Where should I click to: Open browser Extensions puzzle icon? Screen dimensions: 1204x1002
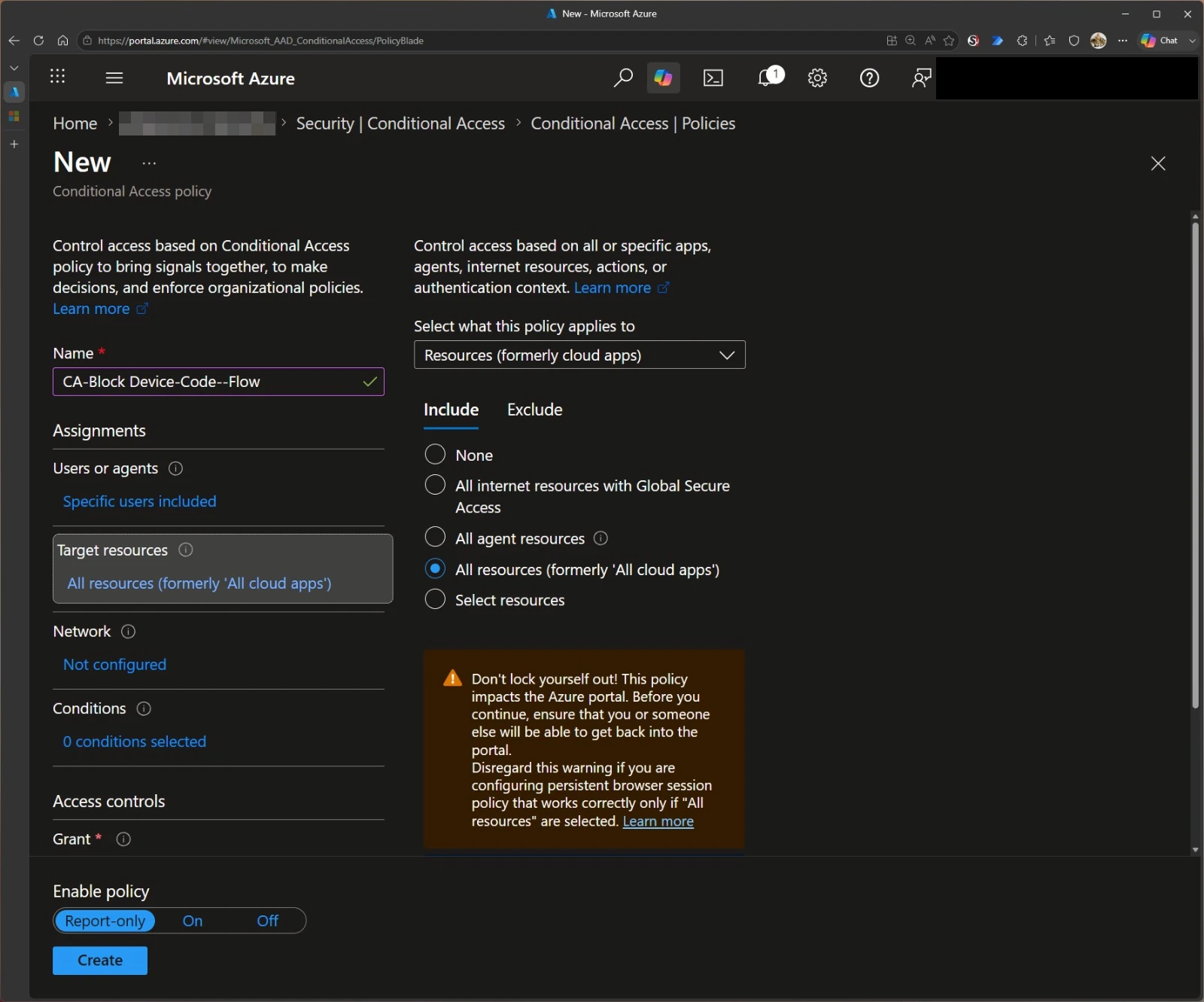click(1022, 41)
